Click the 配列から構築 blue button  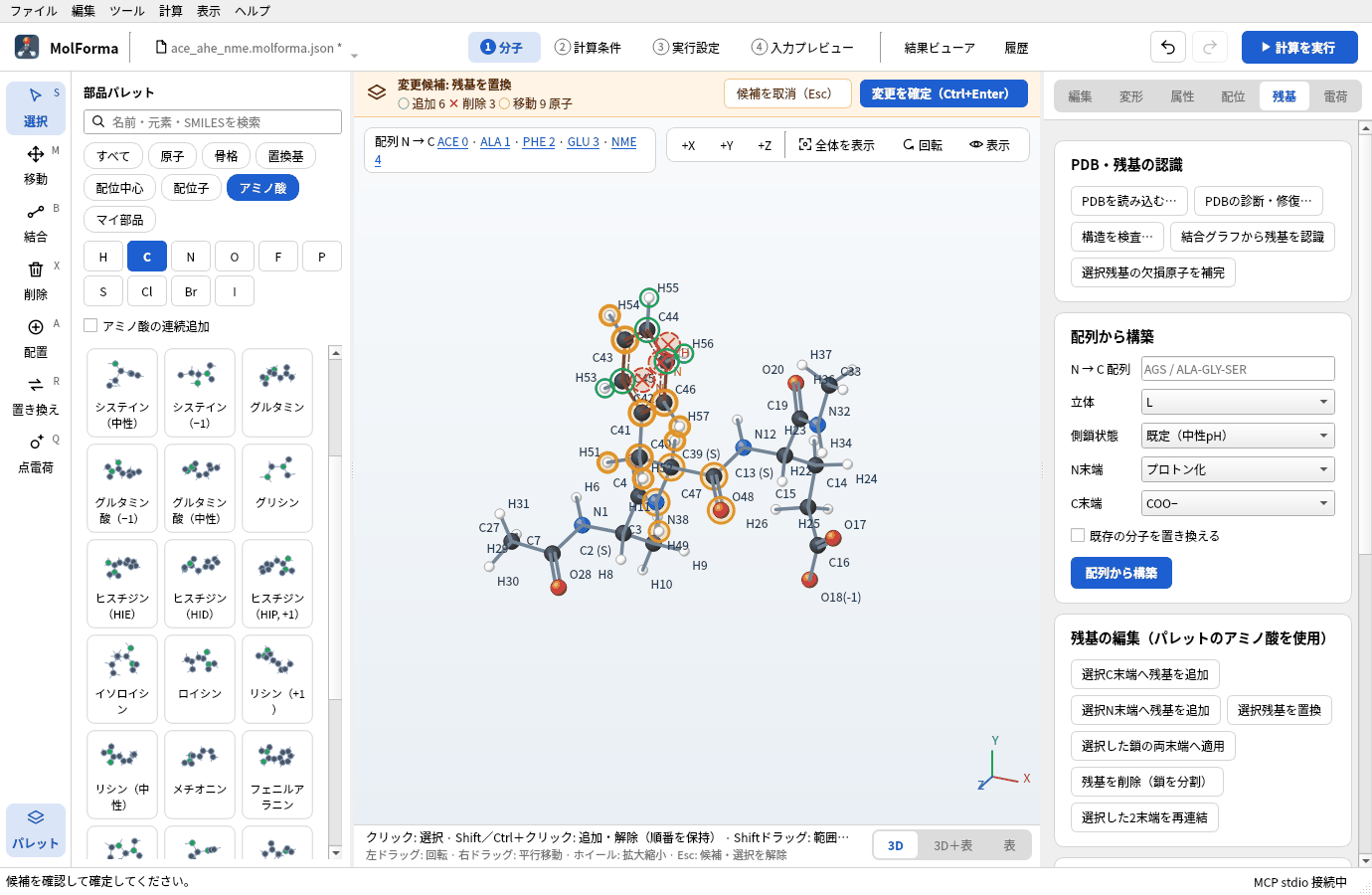coord(1120,573)
